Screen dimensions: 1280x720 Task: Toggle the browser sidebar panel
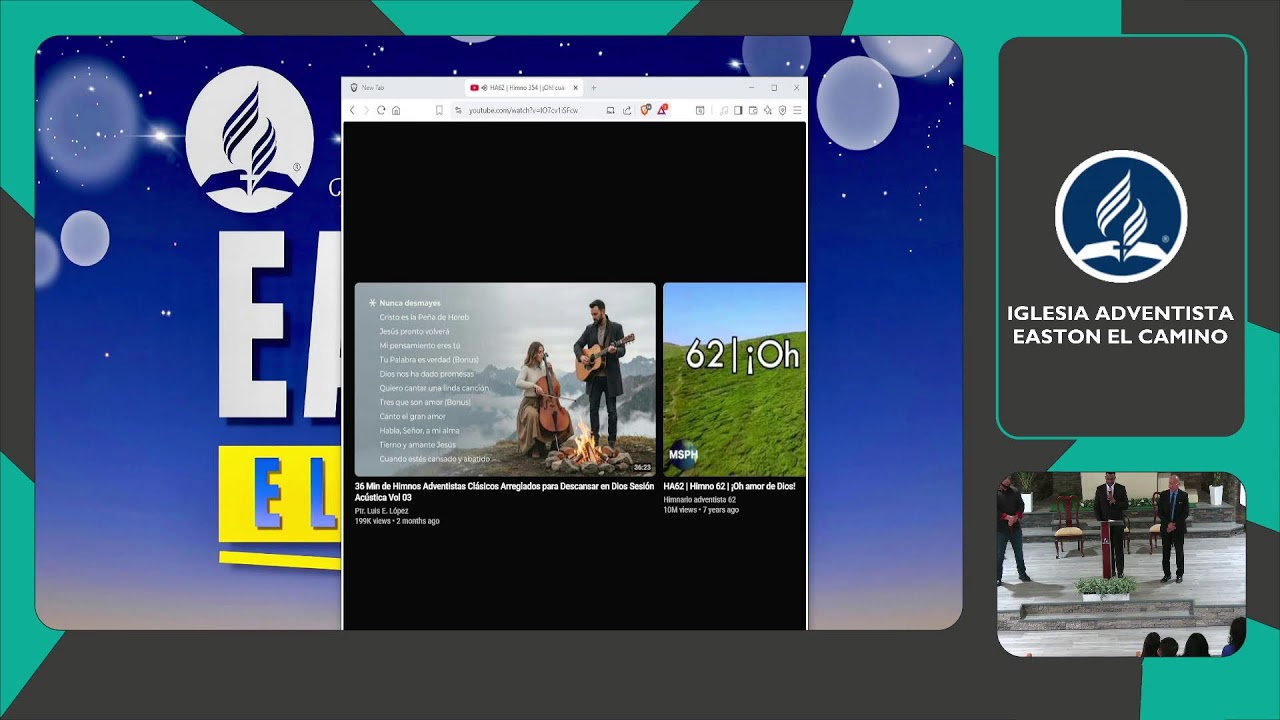[738, 110]
